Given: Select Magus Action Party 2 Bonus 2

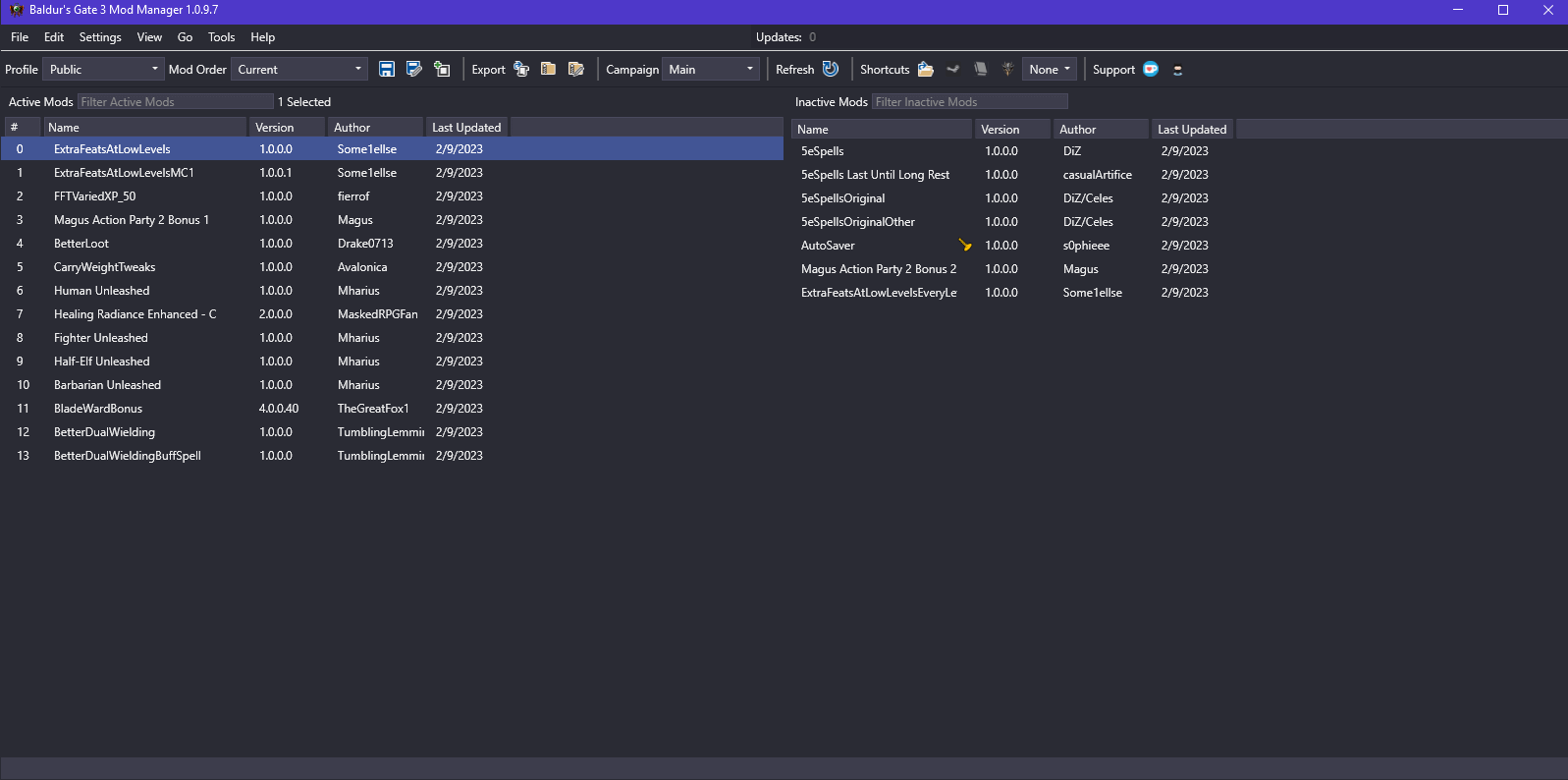Looking at the screenshot, I should click(x=1179, y=268).
